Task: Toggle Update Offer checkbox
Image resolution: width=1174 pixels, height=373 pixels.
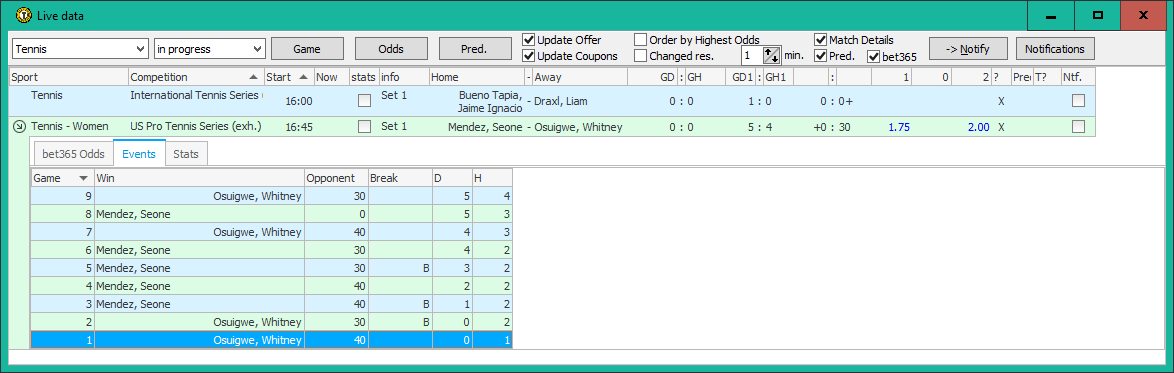Action: point(529,40)
